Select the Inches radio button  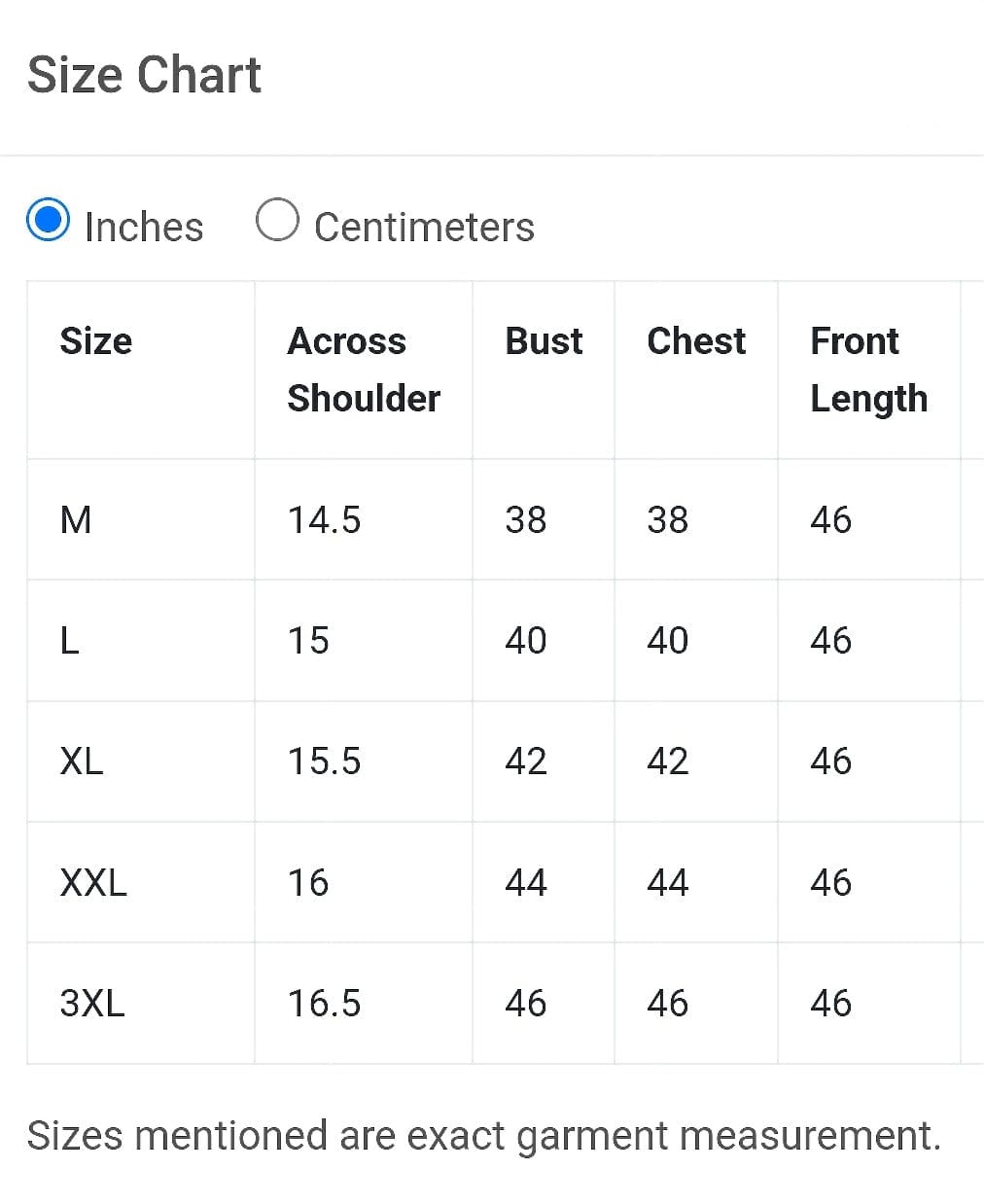[x=48, y=220]
